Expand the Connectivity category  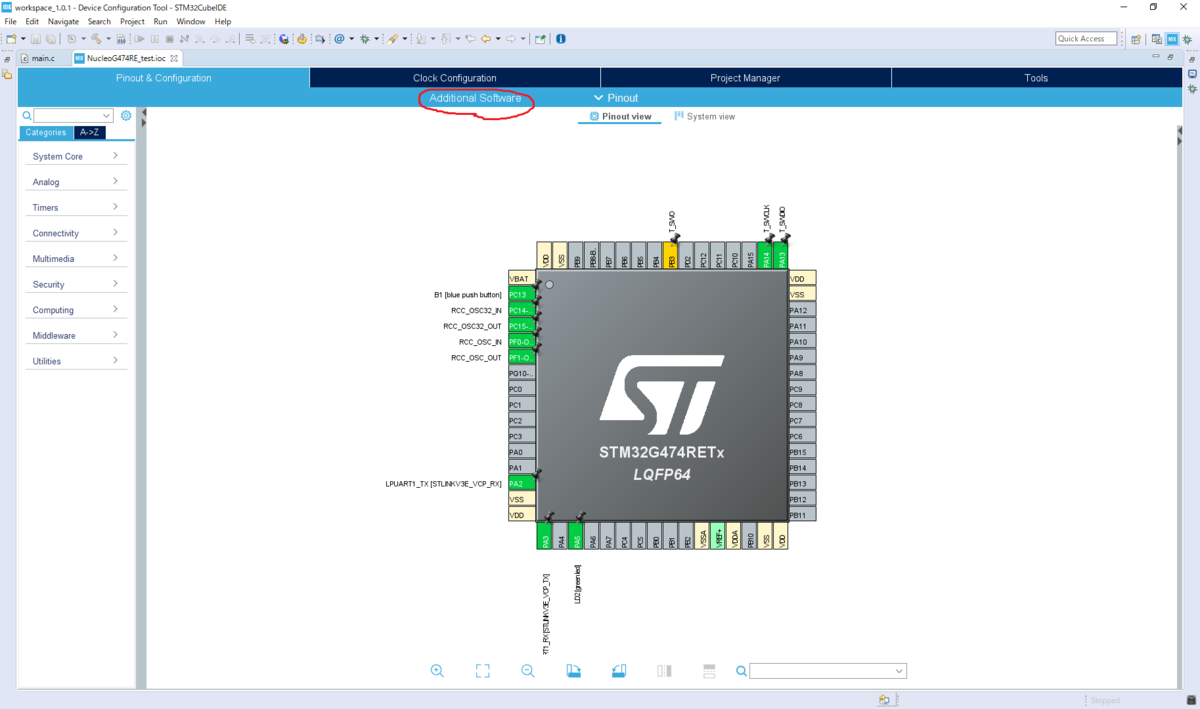(75, 233)
